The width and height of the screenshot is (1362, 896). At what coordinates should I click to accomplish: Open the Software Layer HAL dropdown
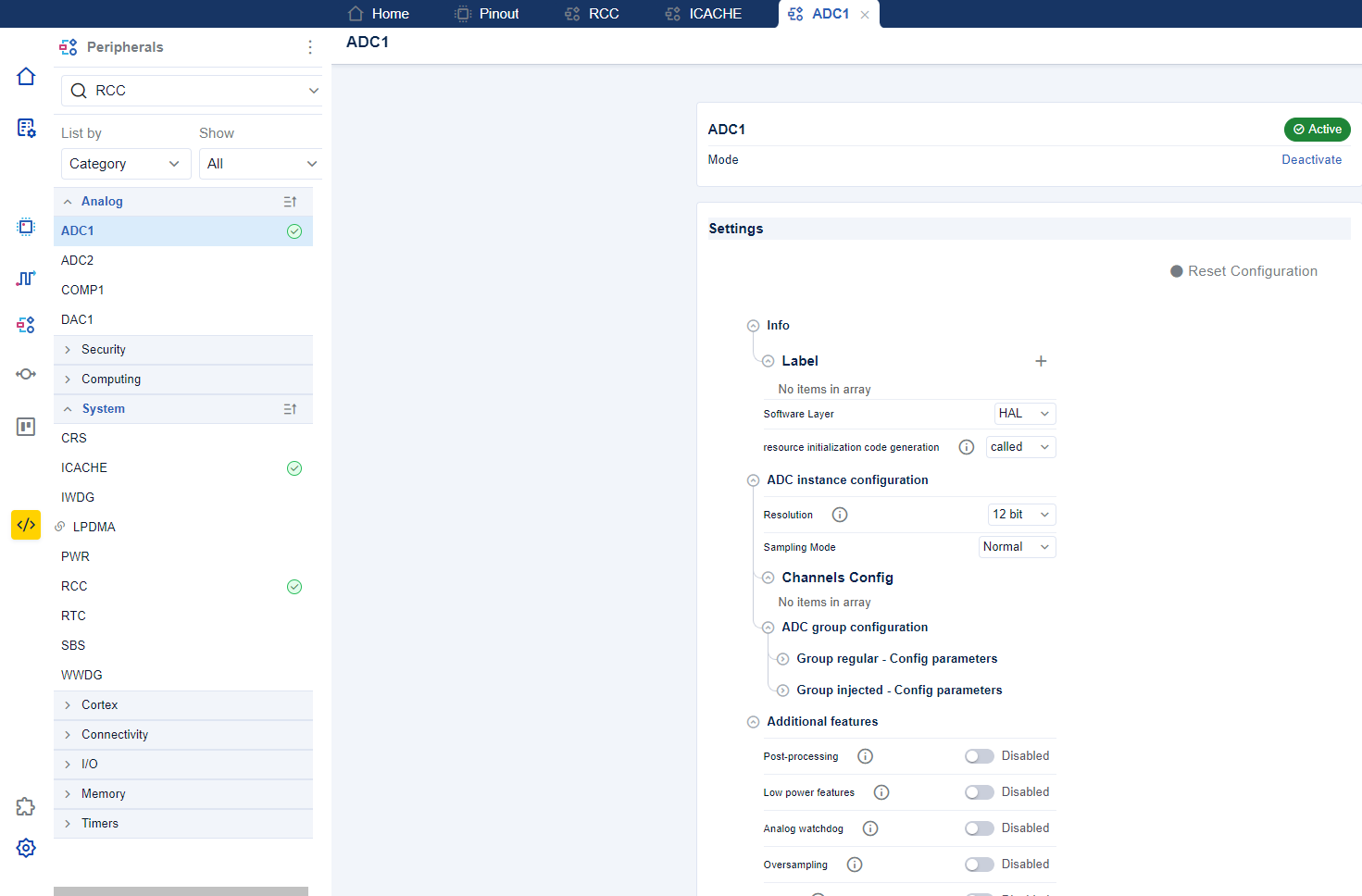[1024, 414]
